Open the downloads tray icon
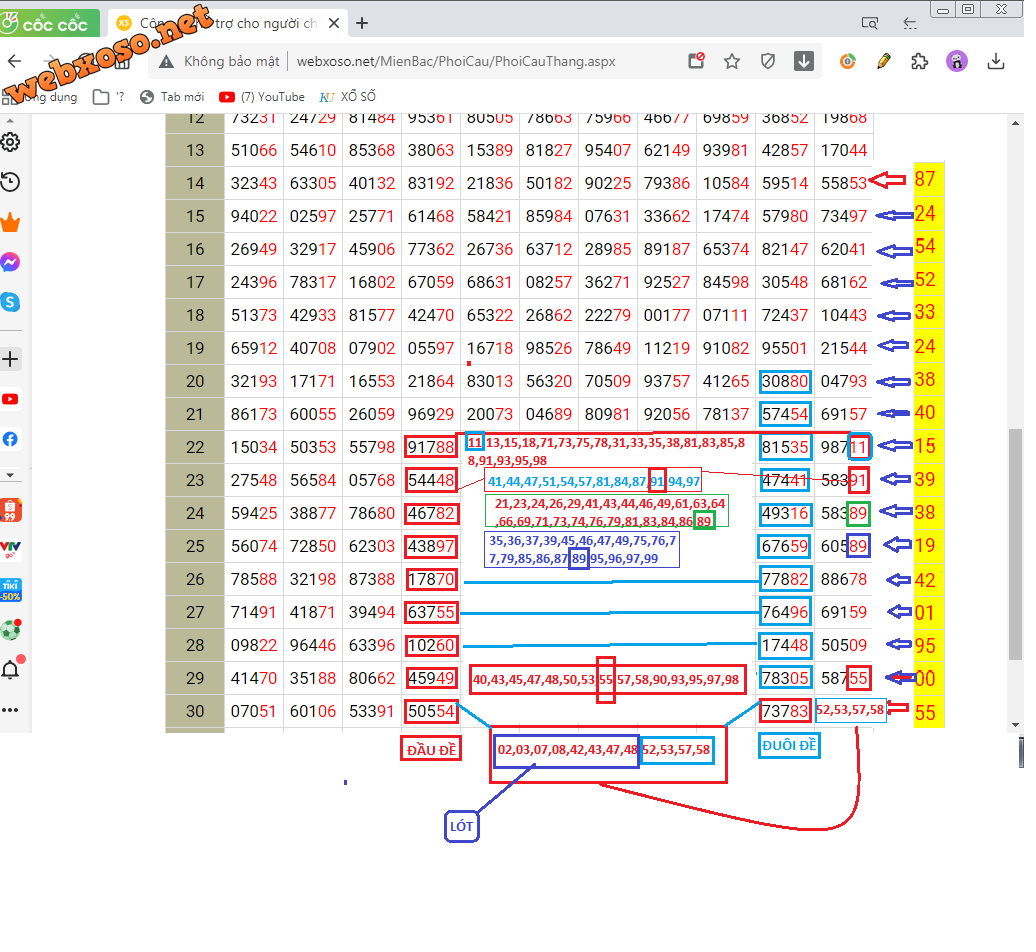1036x952 pixels. coord(996,61)
